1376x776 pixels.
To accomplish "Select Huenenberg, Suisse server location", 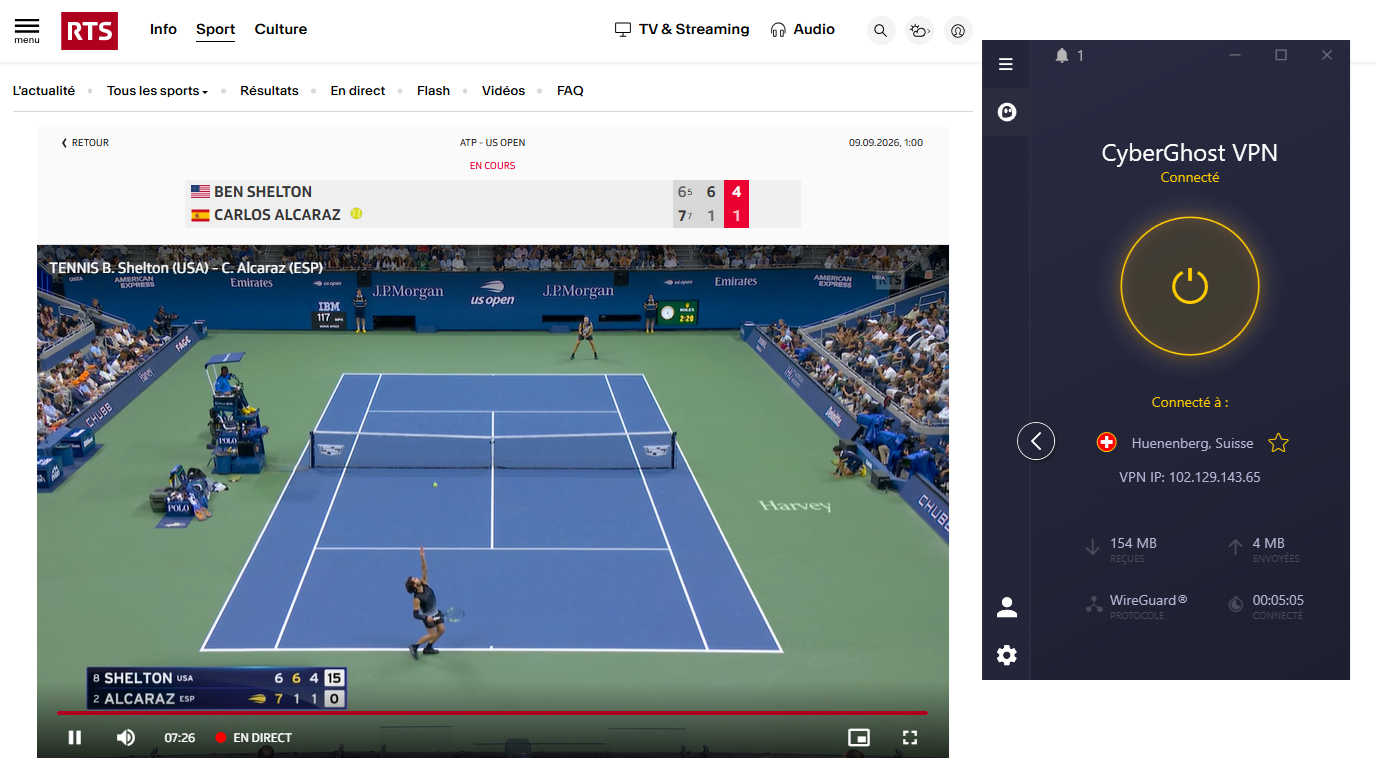I will 1192,443.
